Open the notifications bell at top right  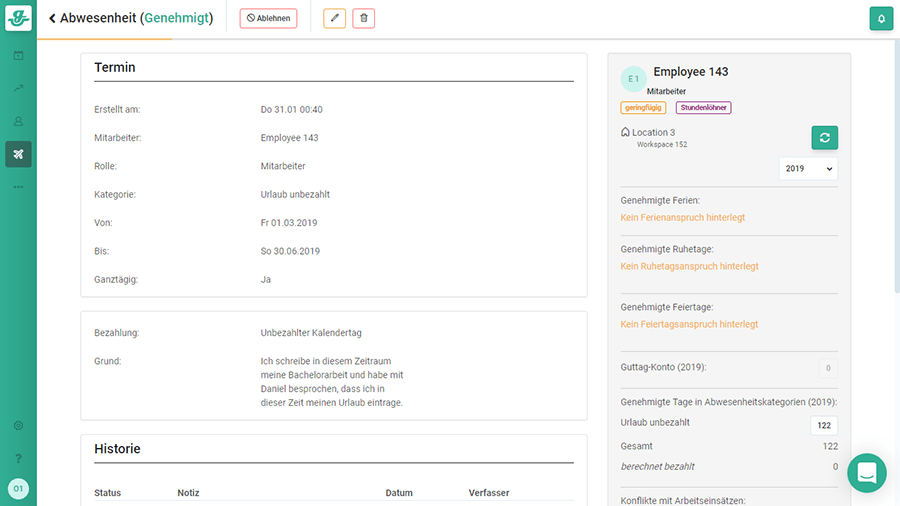pyautogui.click(x=881, y=18)
